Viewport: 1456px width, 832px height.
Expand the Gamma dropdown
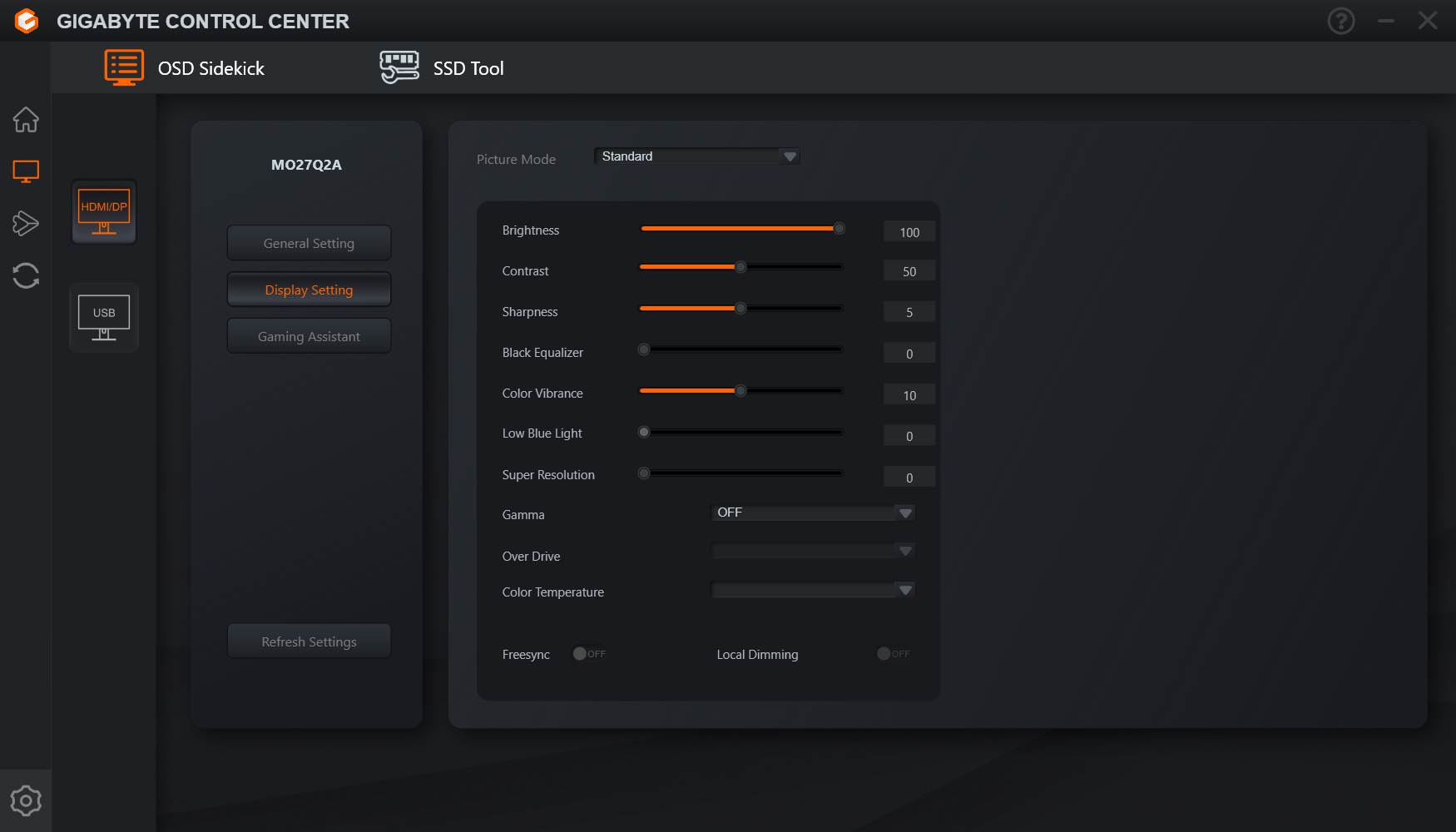[x=813, y=513]
